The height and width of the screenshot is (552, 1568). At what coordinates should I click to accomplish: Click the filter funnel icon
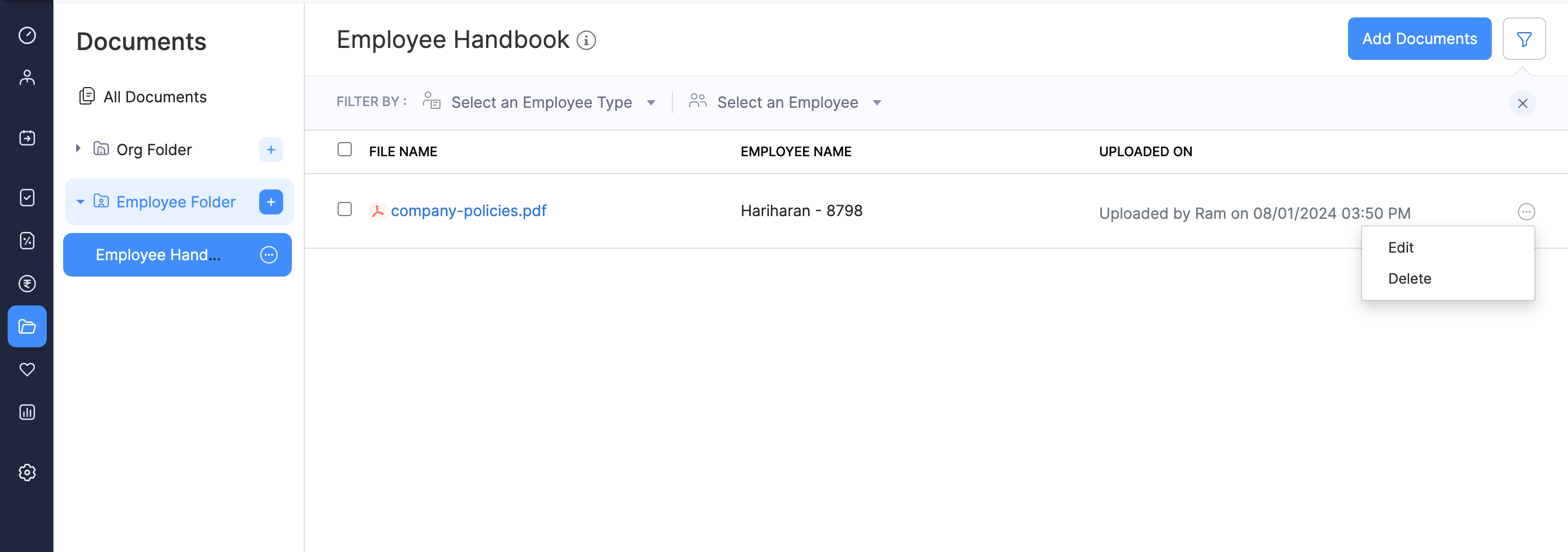coord(1523,40)
